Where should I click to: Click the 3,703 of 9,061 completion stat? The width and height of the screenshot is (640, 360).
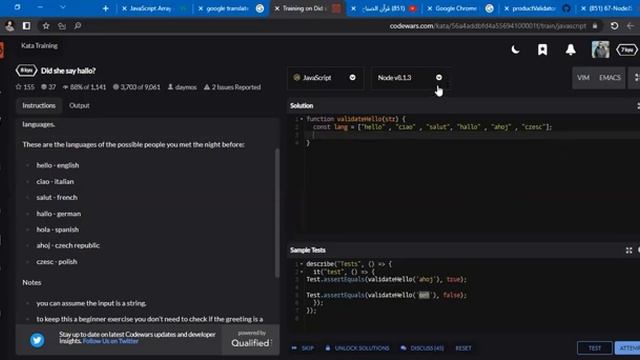(136, 87)
